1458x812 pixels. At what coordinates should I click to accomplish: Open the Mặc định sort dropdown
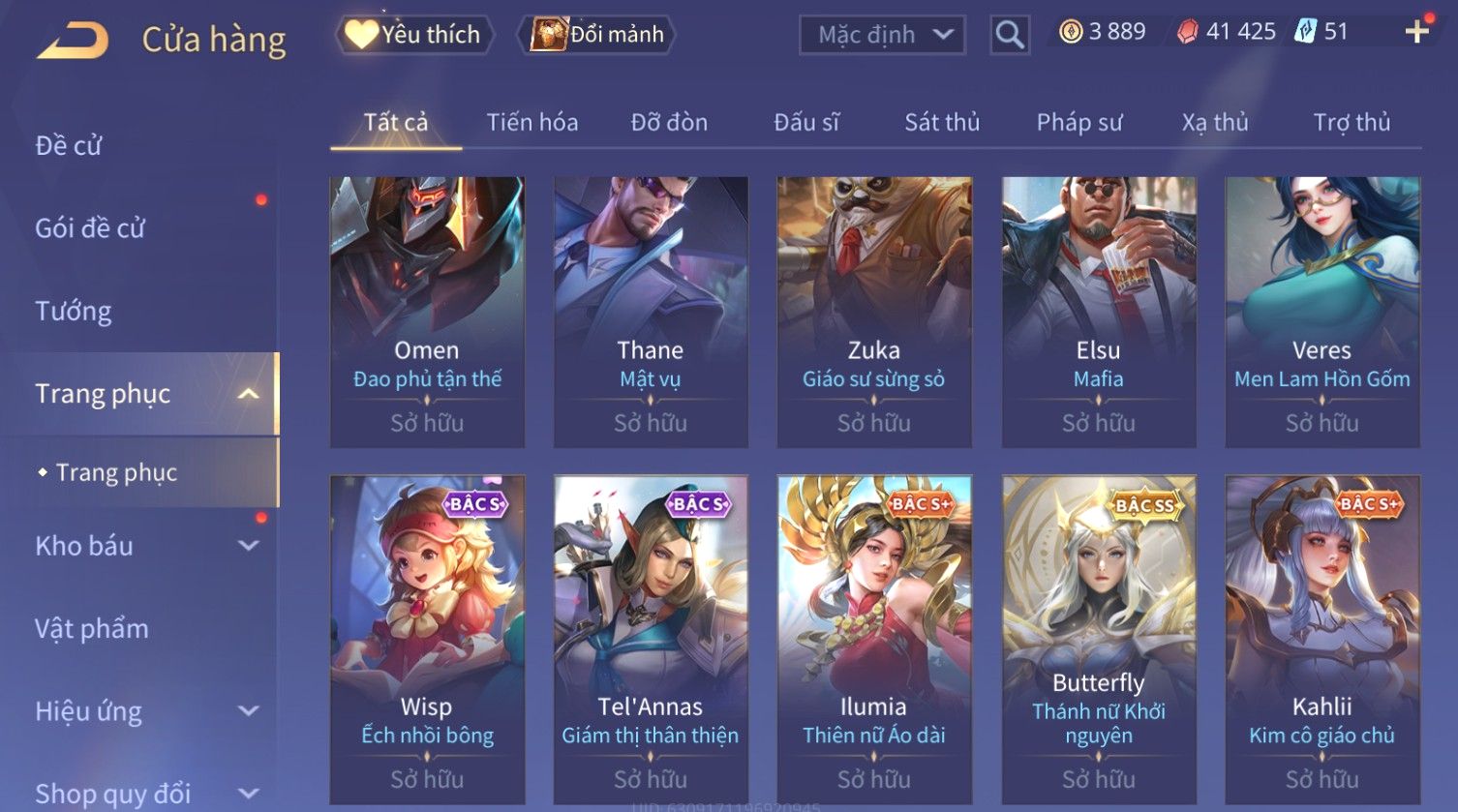click(882, 35)
